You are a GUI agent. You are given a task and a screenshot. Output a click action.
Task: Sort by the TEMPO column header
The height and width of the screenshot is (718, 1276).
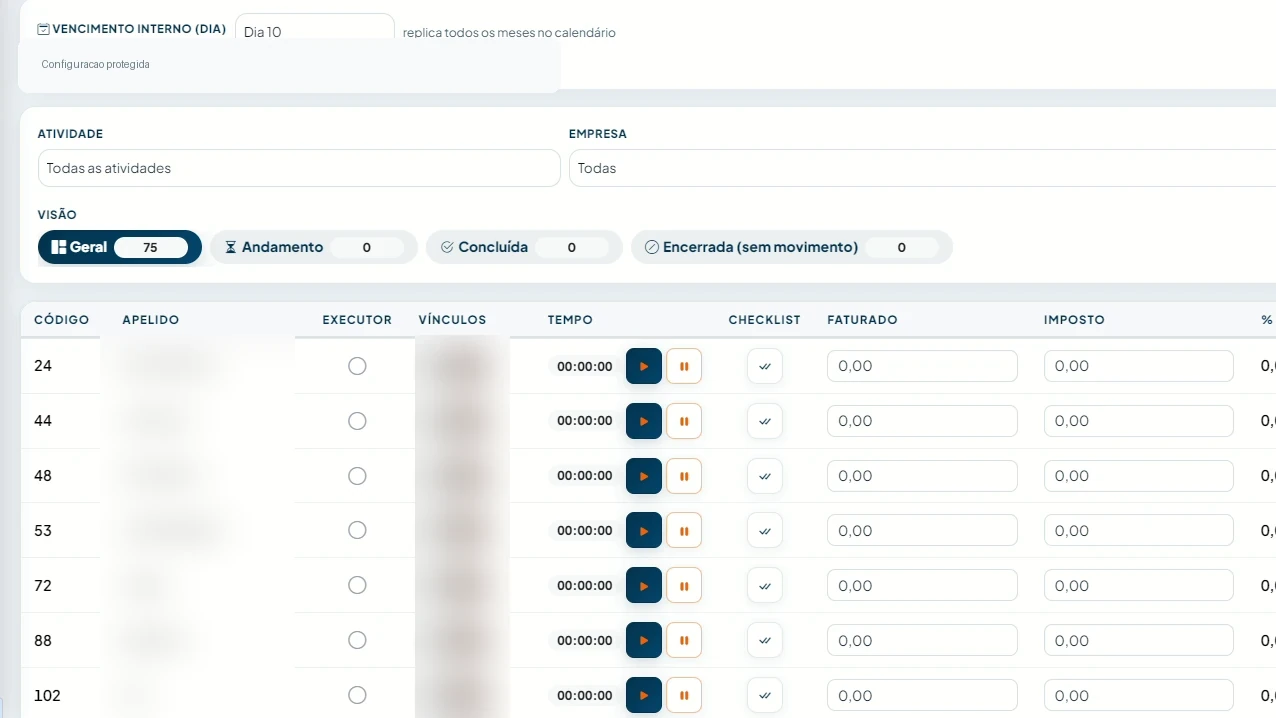coord(570,320)
